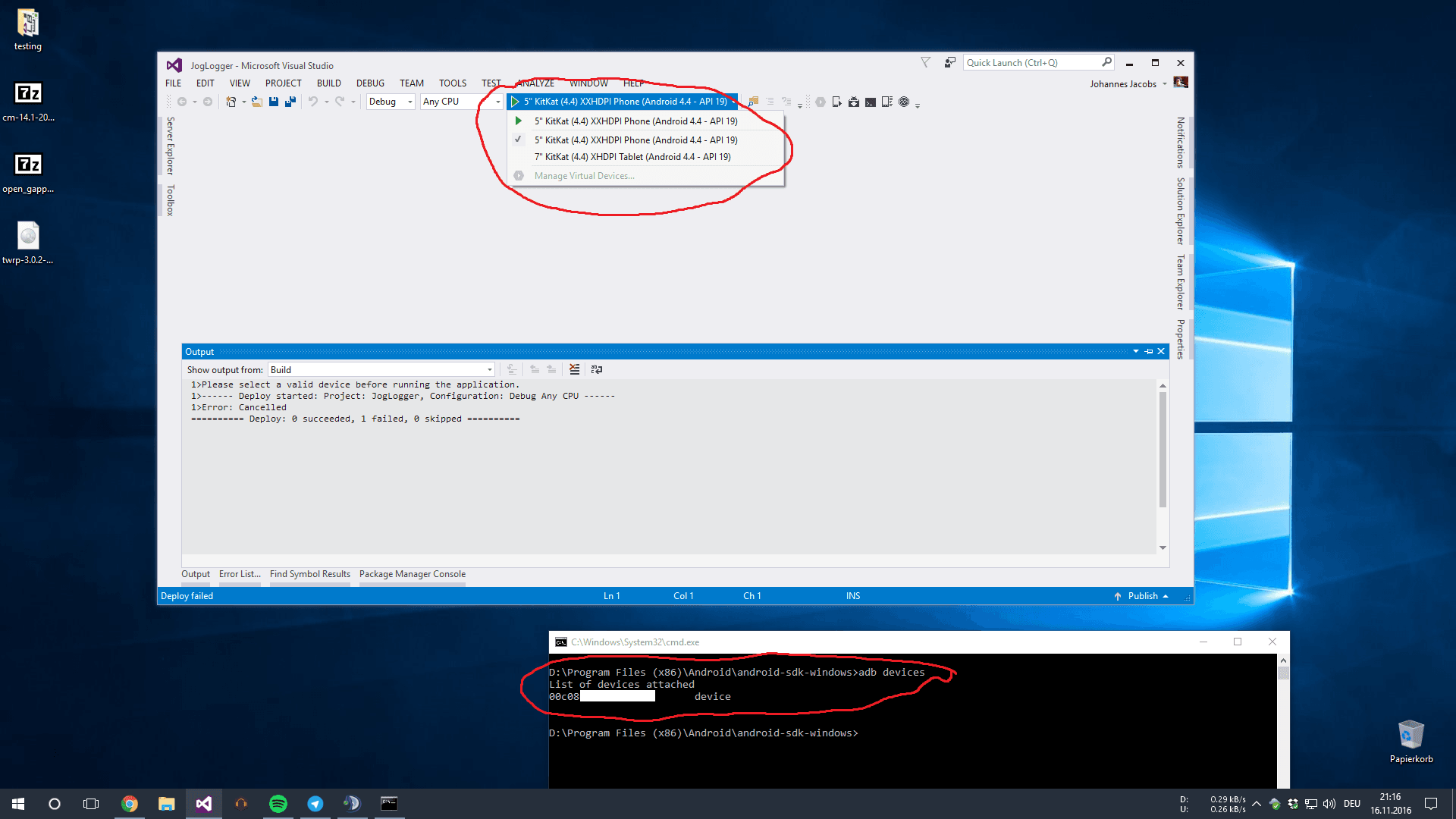Close the Output panel

click(x=1161, y=351)
